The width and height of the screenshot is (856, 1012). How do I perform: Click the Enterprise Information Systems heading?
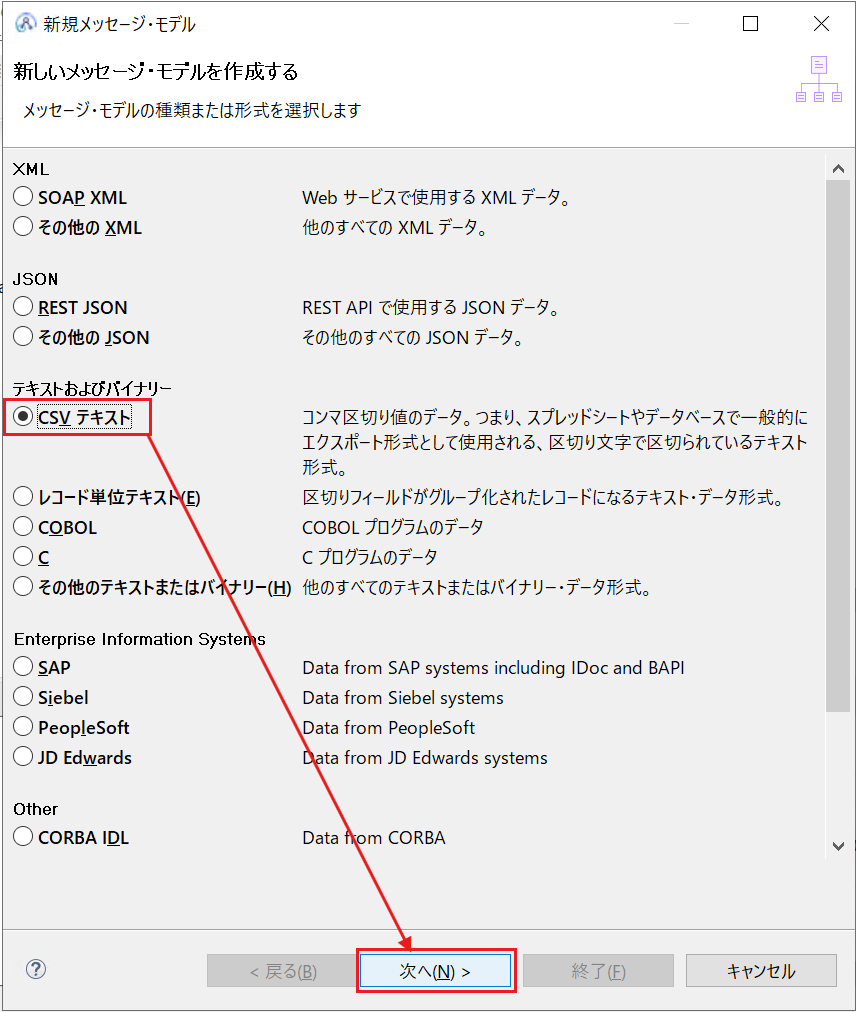(139, 639)
